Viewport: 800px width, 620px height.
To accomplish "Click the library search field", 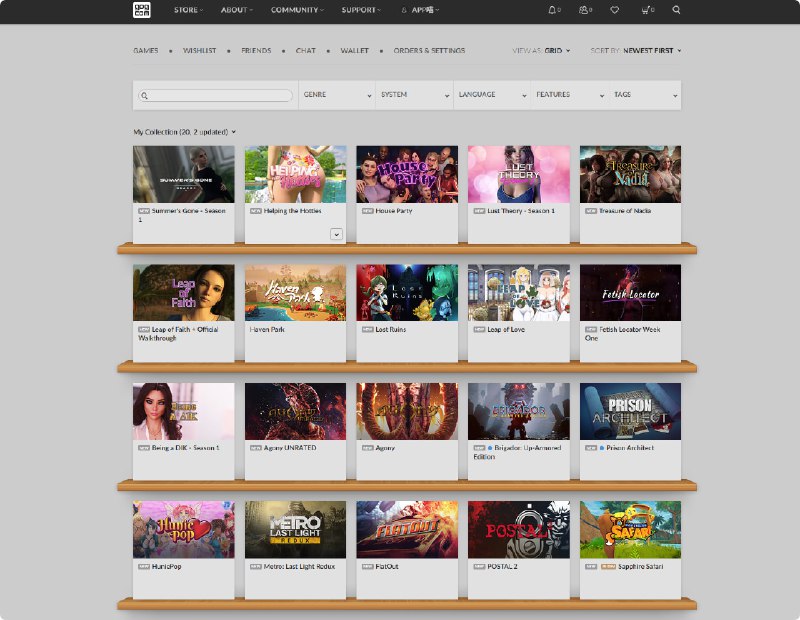I will click(x=215, y=95).
